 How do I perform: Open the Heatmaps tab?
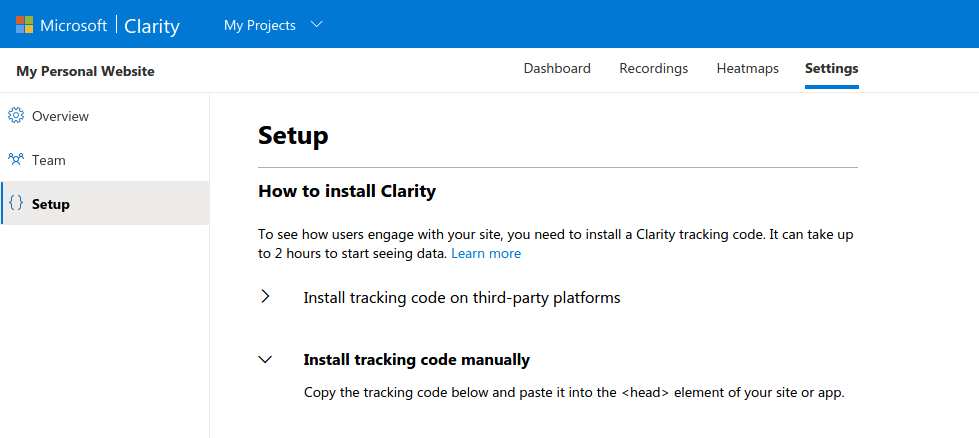pos(747,69)
